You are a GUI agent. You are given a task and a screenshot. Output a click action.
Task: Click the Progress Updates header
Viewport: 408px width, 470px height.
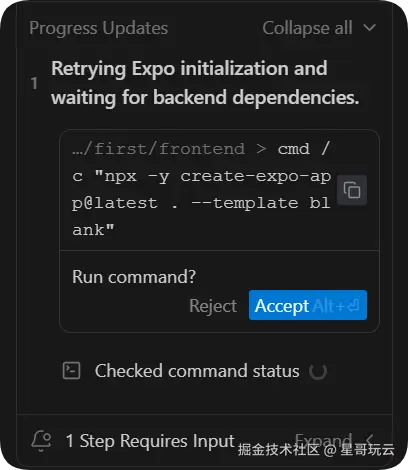[98, 28]
